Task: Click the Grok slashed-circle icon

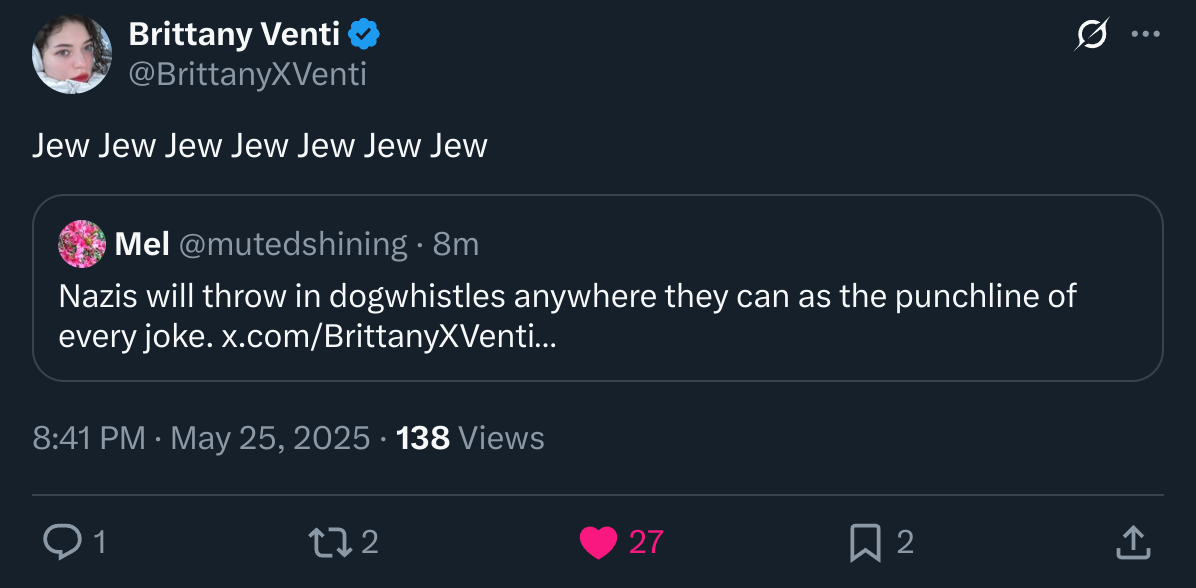Action: point(1092,34)
